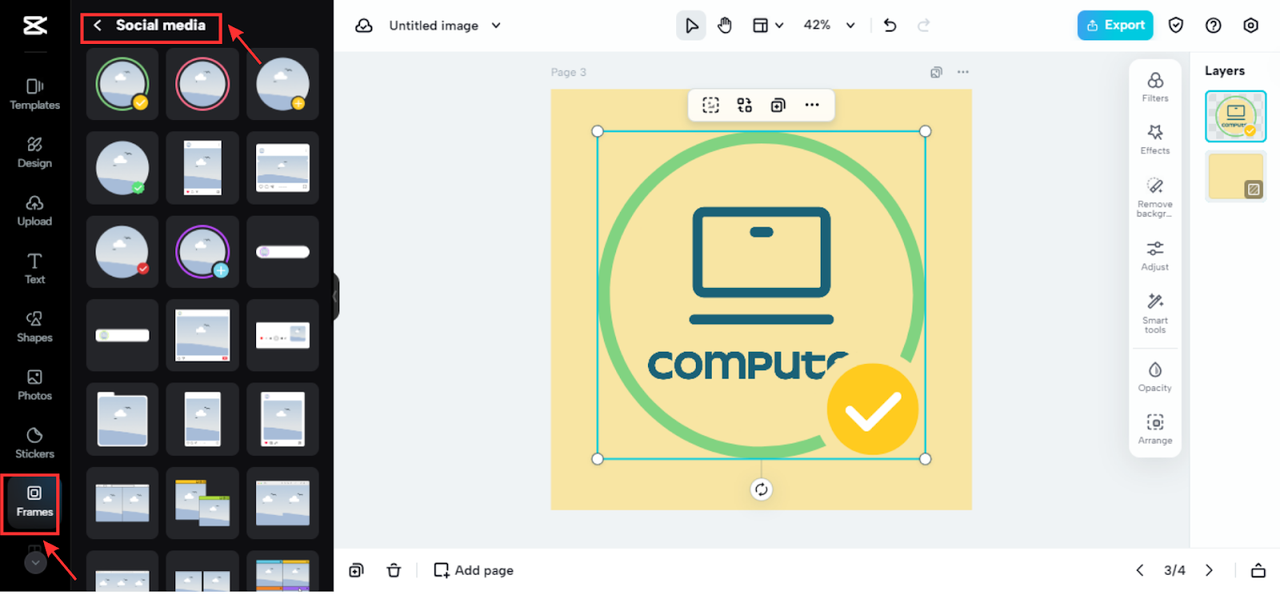Click the CapCut logo icon
The height and width of the screenshot is (595, 1280).
(35, 25)
